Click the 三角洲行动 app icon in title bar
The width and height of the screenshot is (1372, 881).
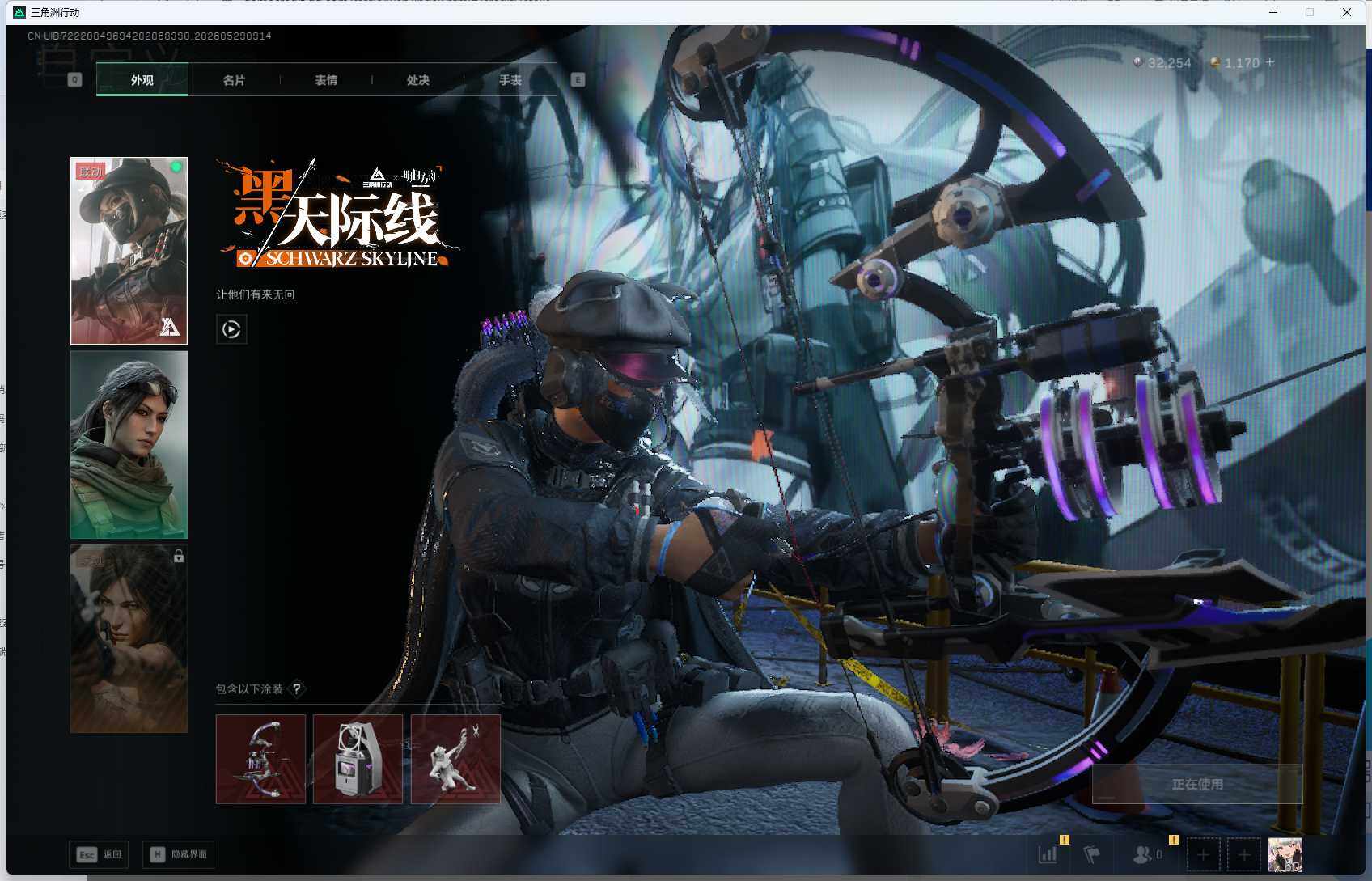19,12
